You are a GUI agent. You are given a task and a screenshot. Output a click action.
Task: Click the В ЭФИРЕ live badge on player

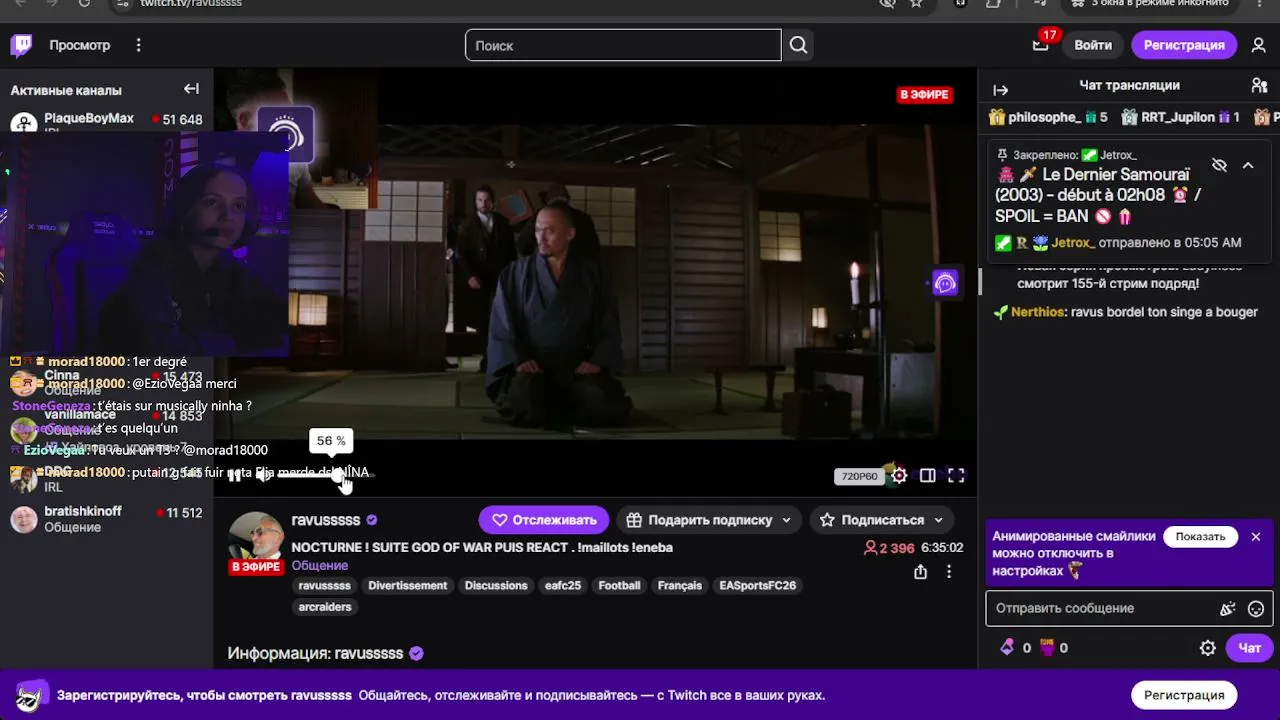(x=924, y=95)
